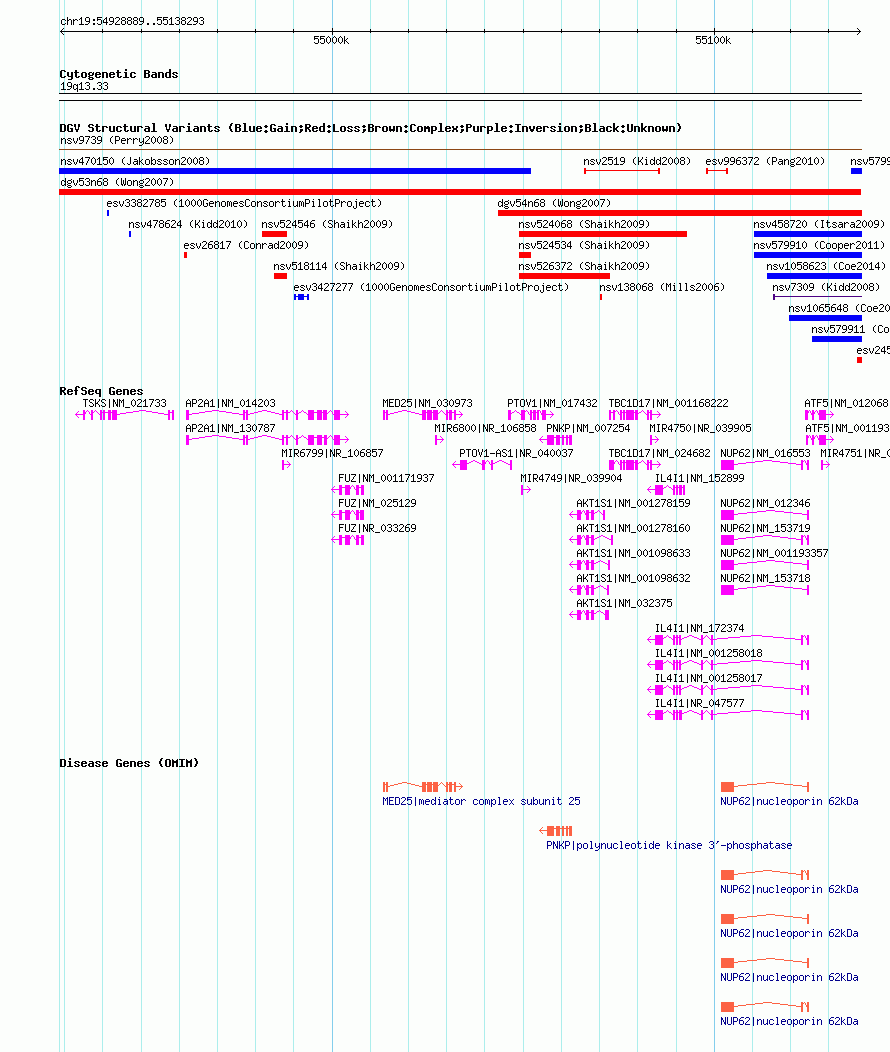Click AP2A1|NM_130787 gene model
Image resolution: width=890 pixels, height=1052 pixels.
(268, 440)
